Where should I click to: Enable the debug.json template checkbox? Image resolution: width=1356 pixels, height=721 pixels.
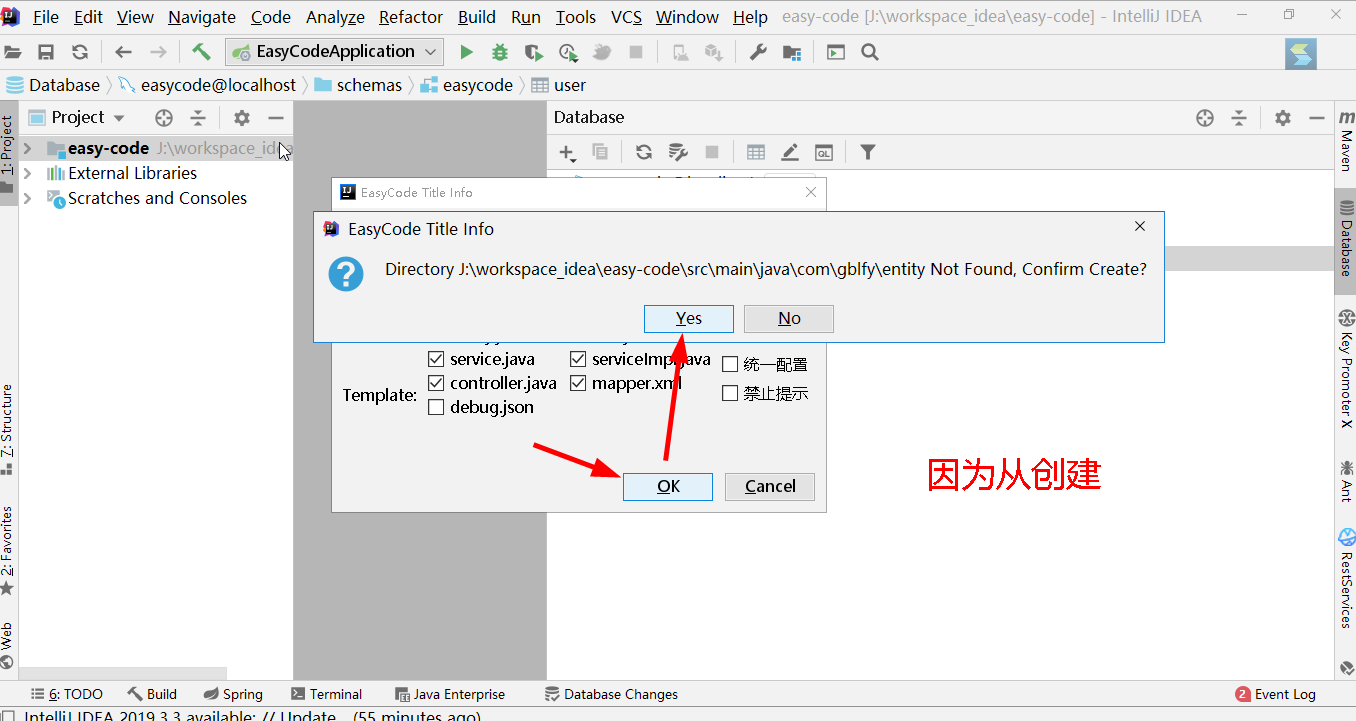click(x=436, y=407)
